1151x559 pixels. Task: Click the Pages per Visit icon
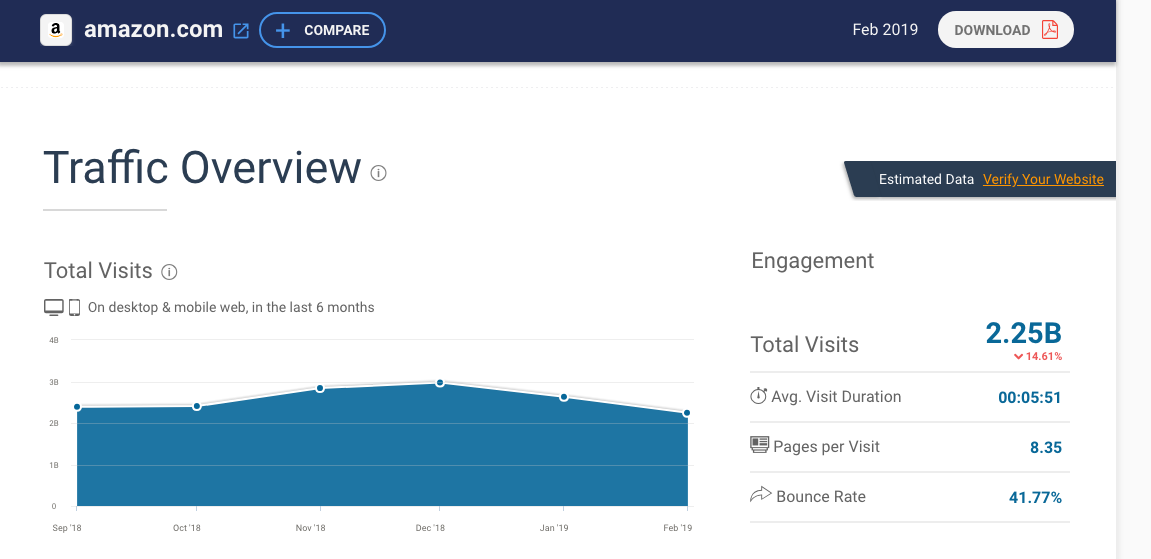click(759, 445)
